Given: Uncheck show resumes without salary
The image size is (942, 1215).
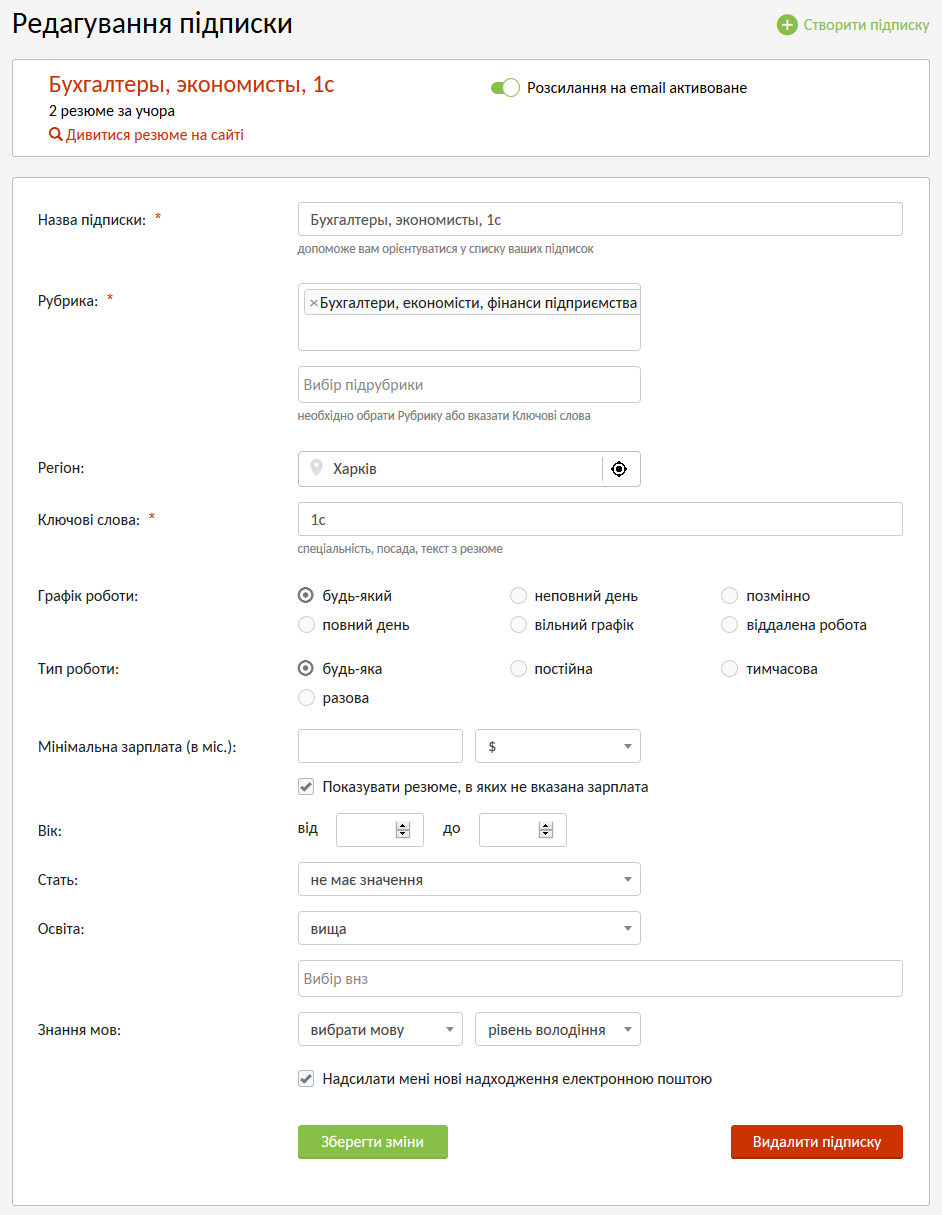Looking at the screenshot, I should tap(306, 787).
